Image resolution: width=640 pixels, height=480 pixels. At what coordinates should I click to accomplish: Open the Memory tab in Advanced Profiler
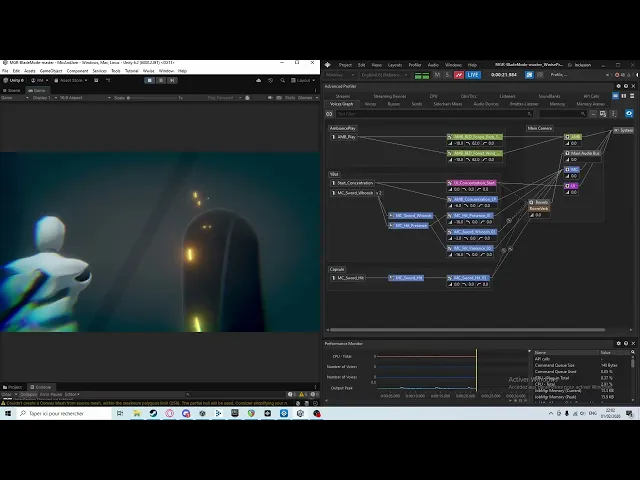557,104
